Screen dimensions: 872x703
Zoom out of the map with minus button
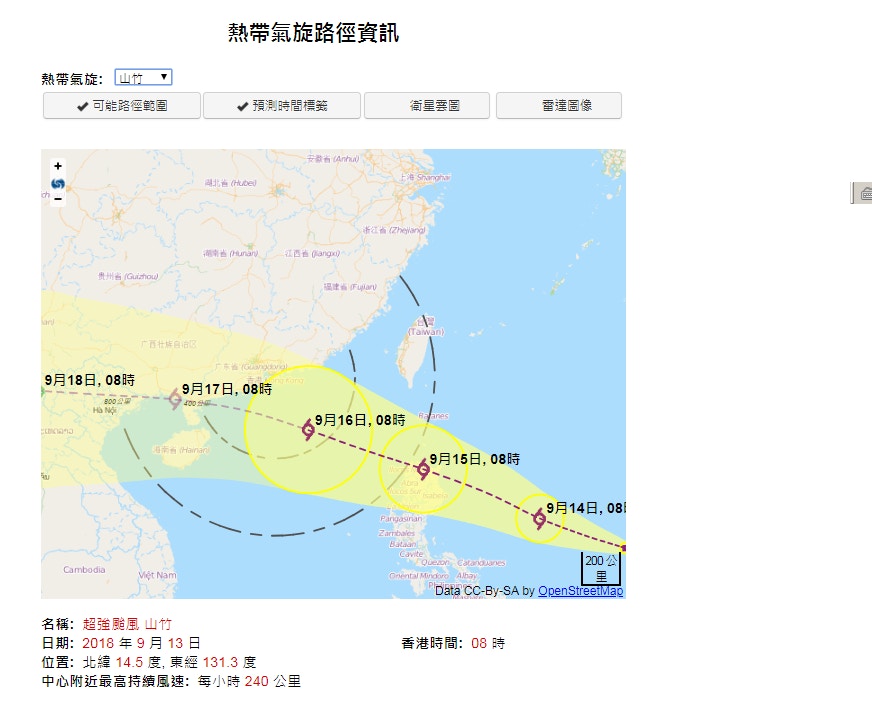58,199
